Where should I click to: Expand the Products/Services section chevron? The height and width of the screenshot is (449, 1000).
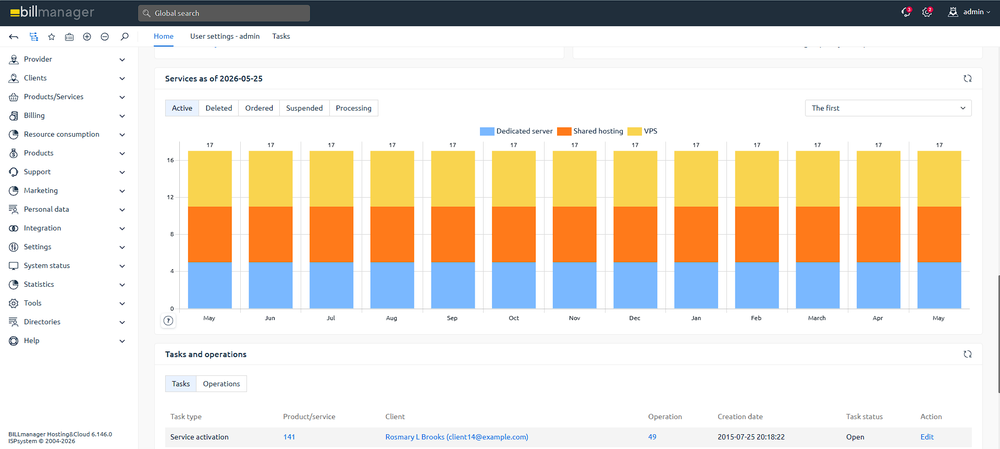[122, 97]
